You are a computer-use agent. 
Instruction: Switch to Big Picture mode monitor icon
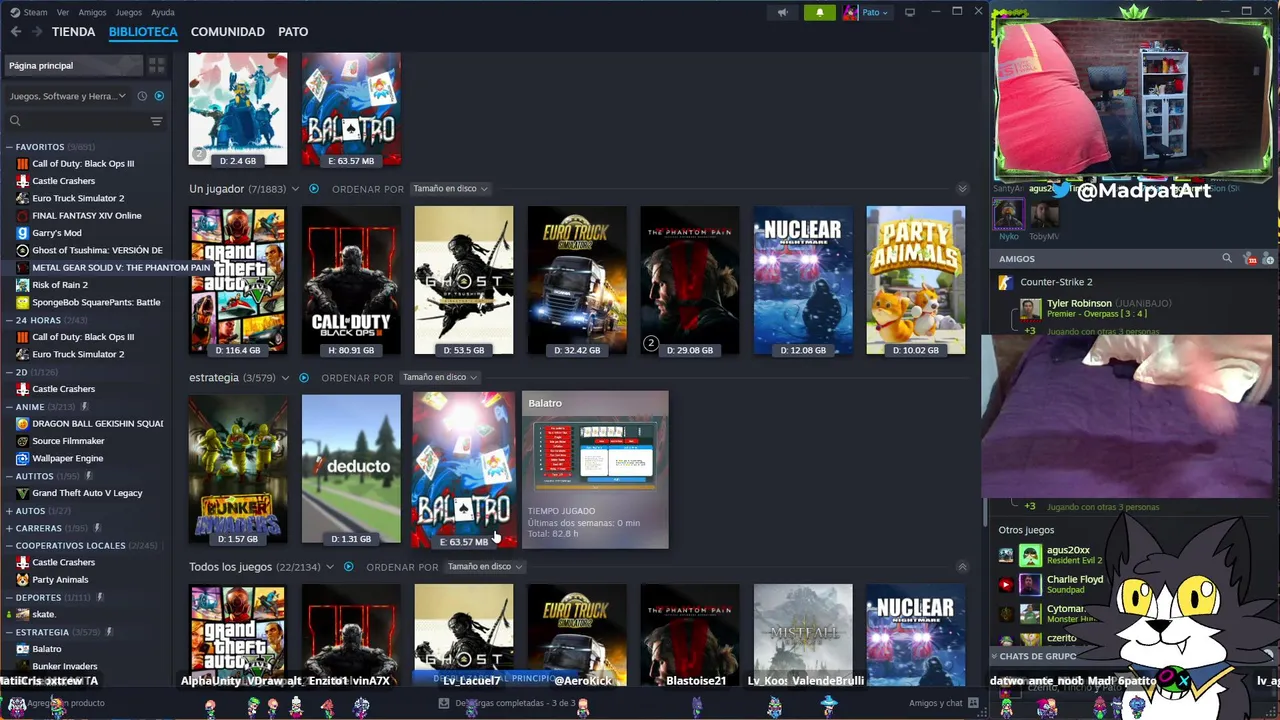coord(909,12)
